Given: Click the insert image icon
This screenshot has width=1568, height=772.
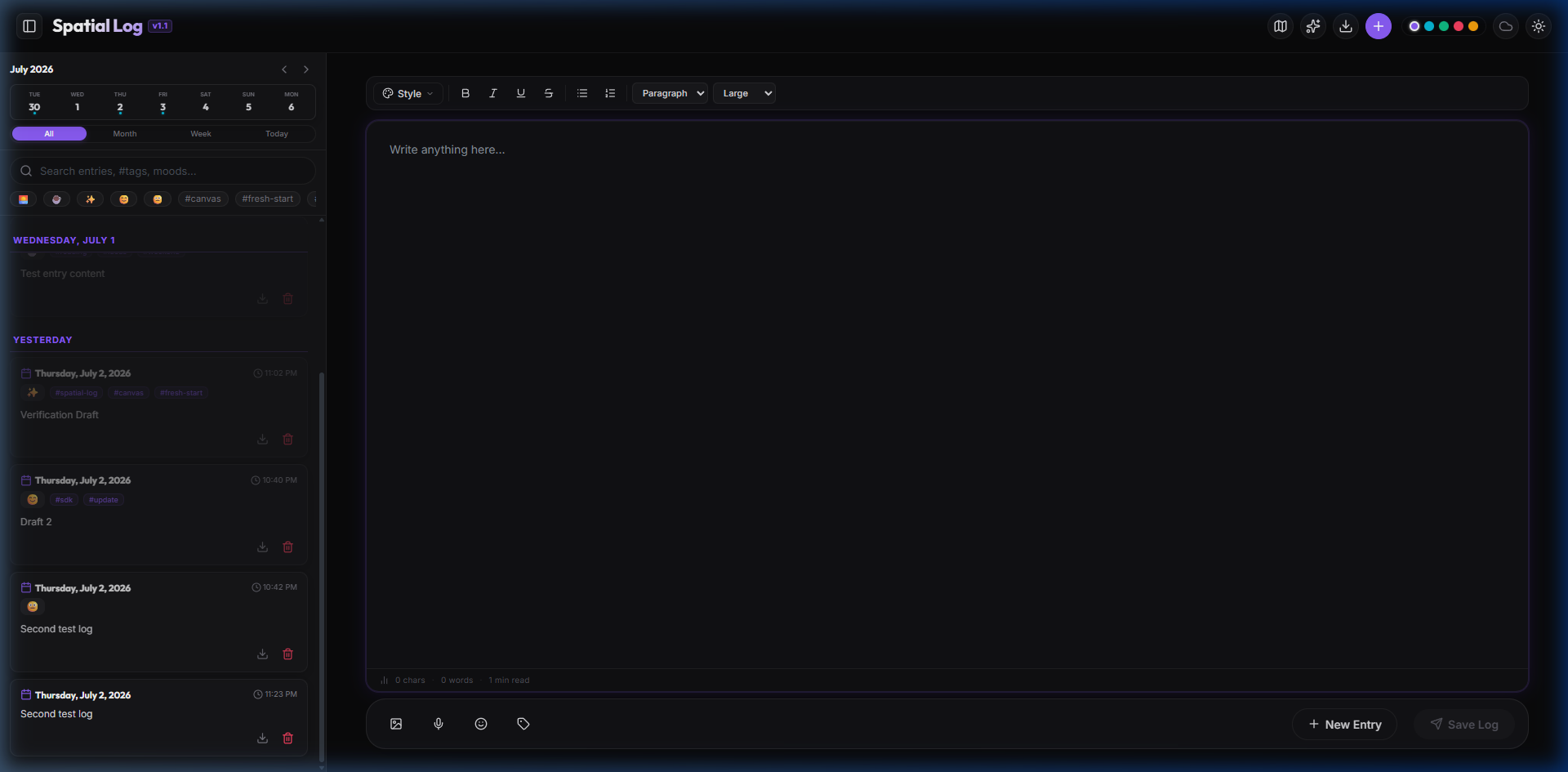Looking at the screenshot, I should [x=396, y=724].
